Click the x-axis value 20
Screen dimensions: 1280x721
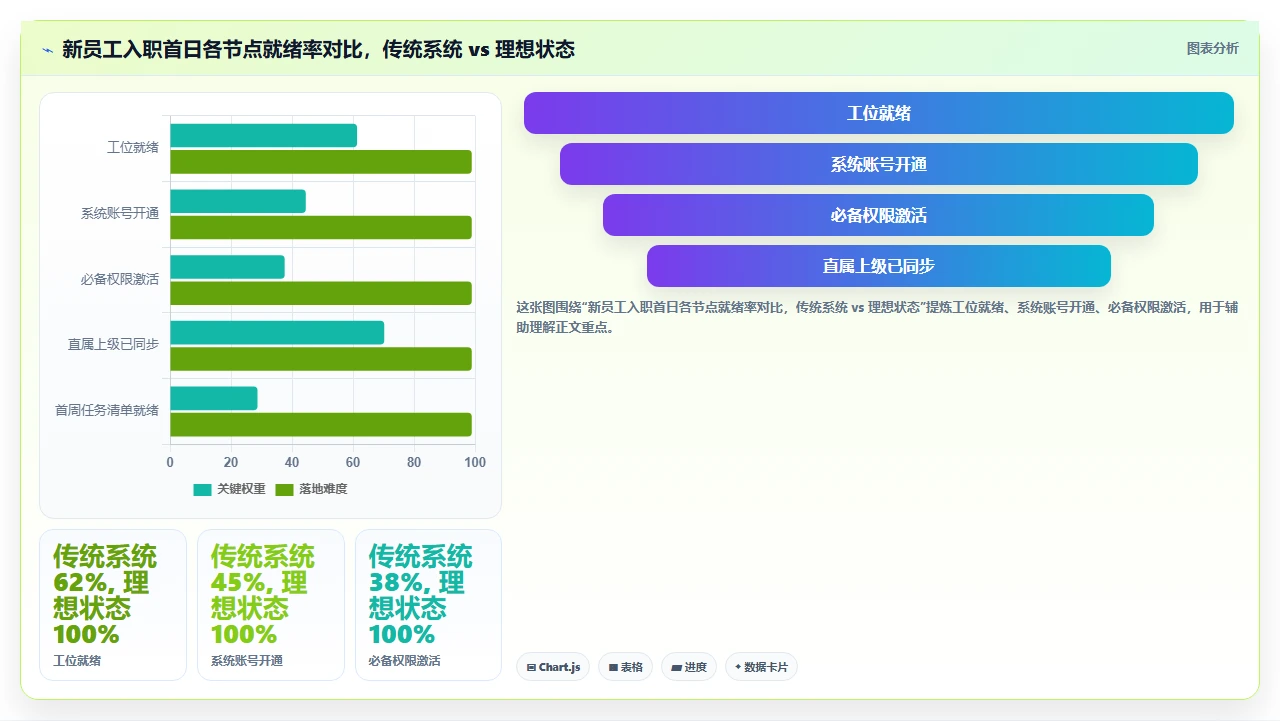tap(231, 462)
